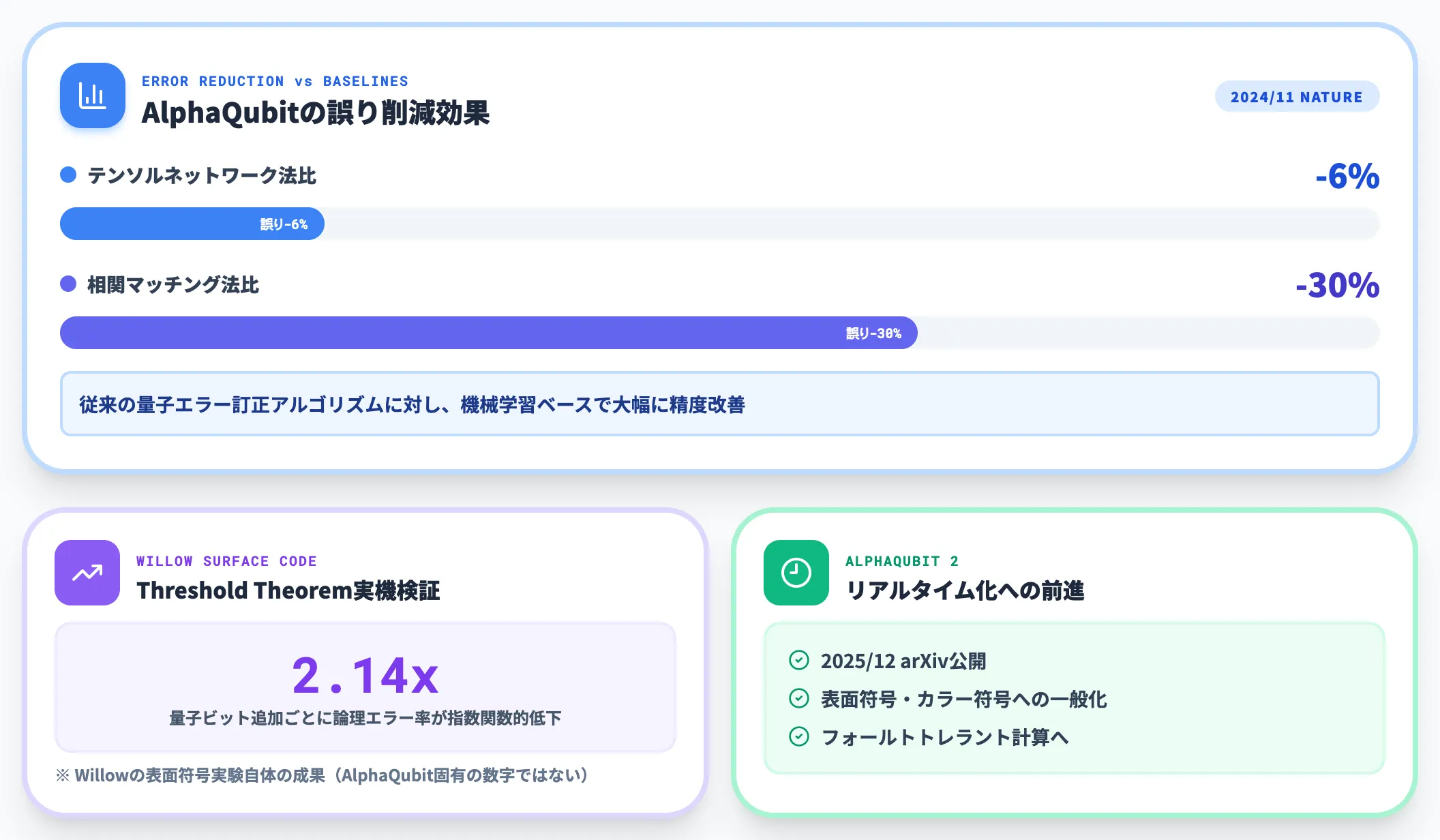
Task: Click the large -6% value
Action: click(x=1347, y=176)
